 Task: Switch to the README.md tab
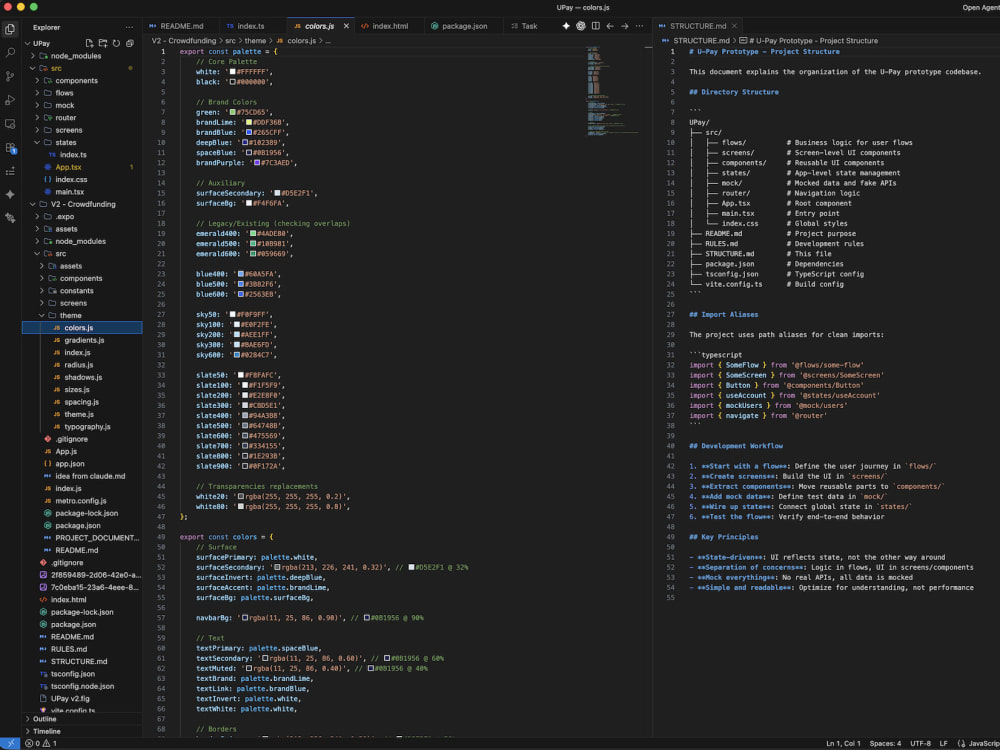(x=181, y=26)
